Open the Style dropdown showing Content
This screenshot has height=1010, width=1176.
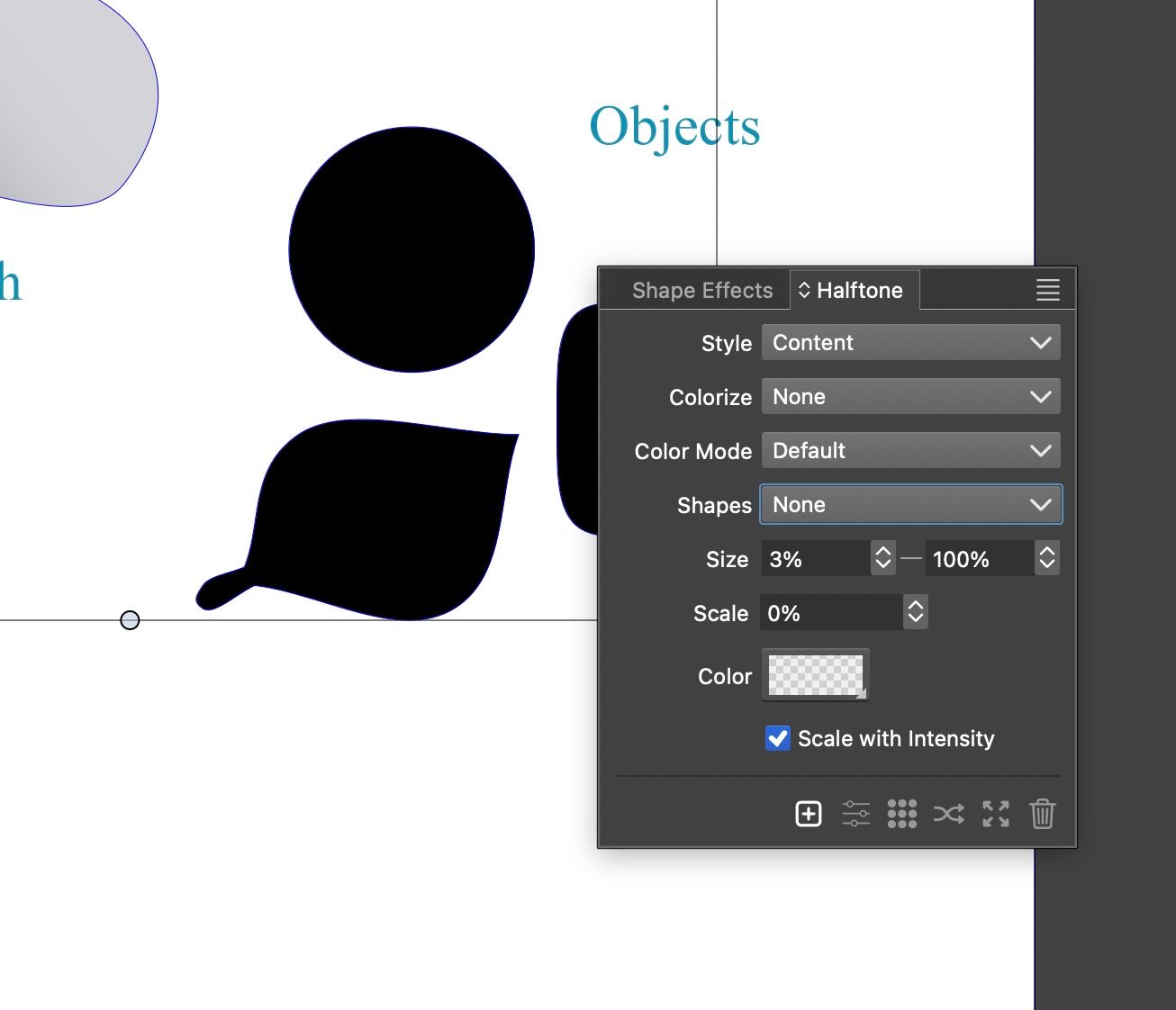pyautogui.click(x=910, y=343)
